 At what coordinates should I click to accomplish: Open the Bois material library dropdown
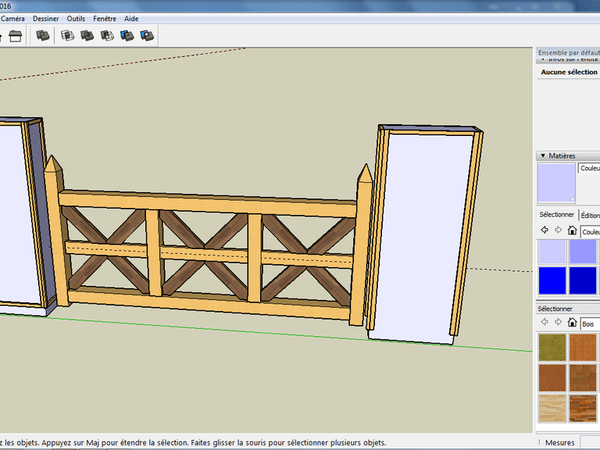[590, 323]
